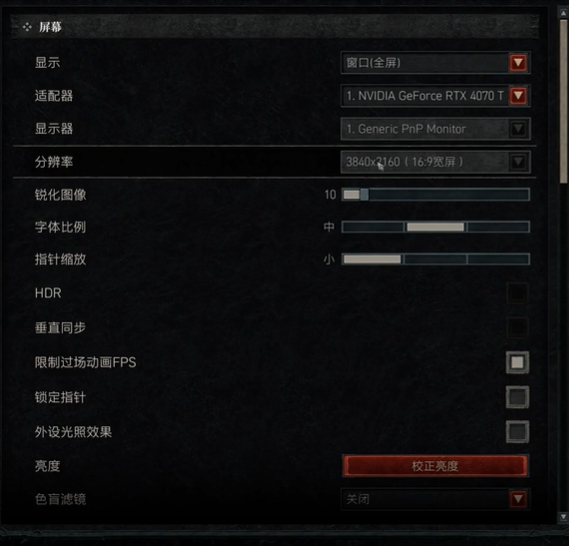569x546 pixels.
Task: Open the 显示 window mode dropdown arrow
Action: click(x=518, y=63)
